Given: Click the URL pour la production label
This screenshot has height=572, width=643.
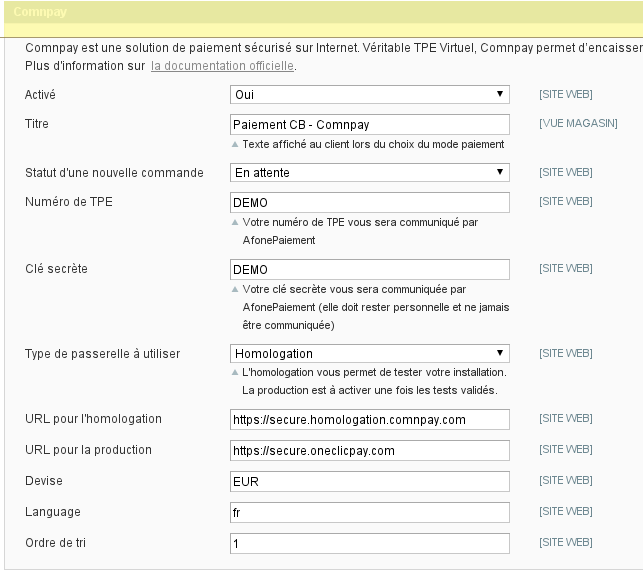Looking at the screenshot, I should coord(89,450).
